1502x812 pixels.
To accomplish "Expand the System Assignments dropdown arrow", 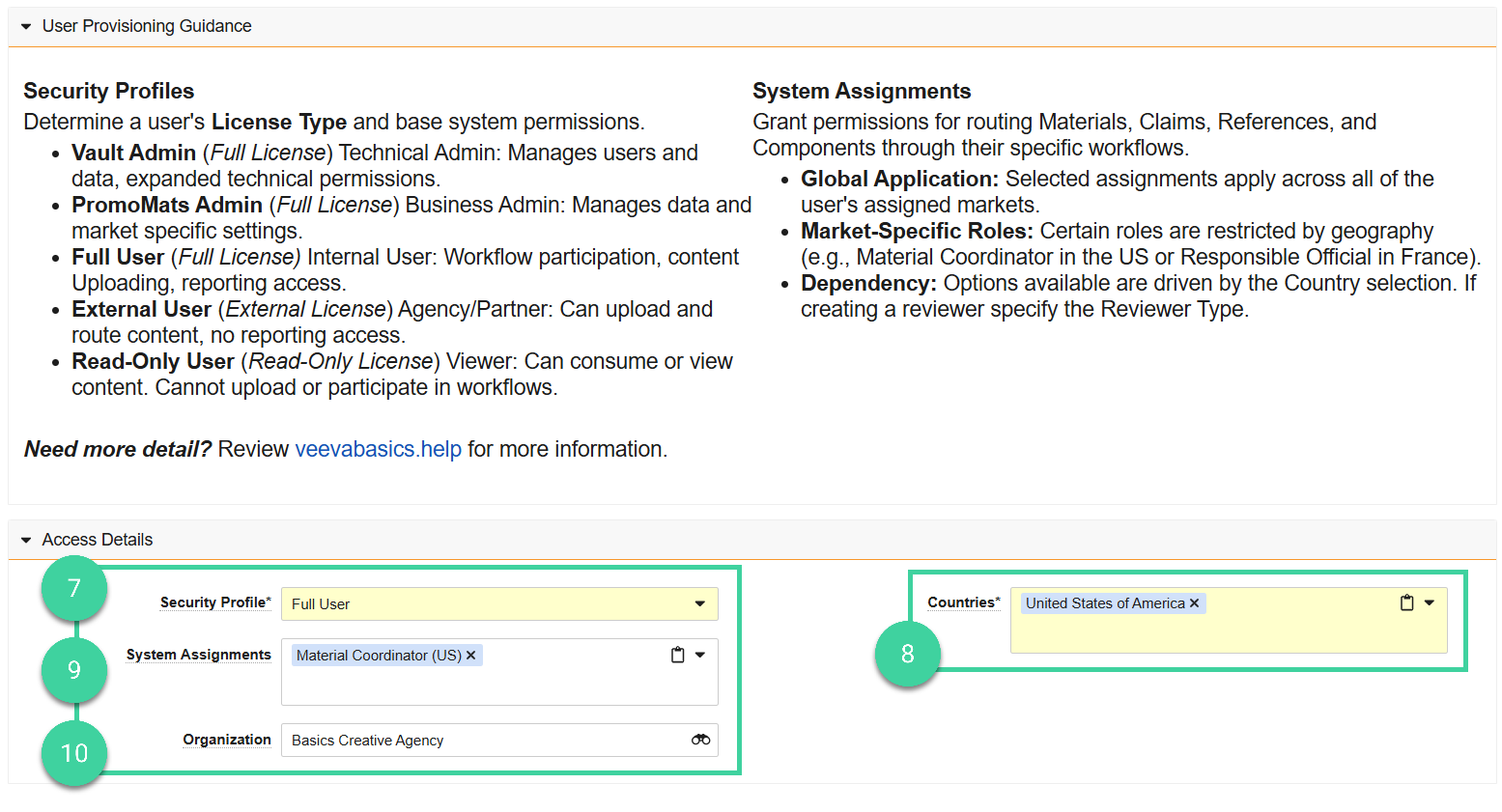I will [x=700, y=655].
